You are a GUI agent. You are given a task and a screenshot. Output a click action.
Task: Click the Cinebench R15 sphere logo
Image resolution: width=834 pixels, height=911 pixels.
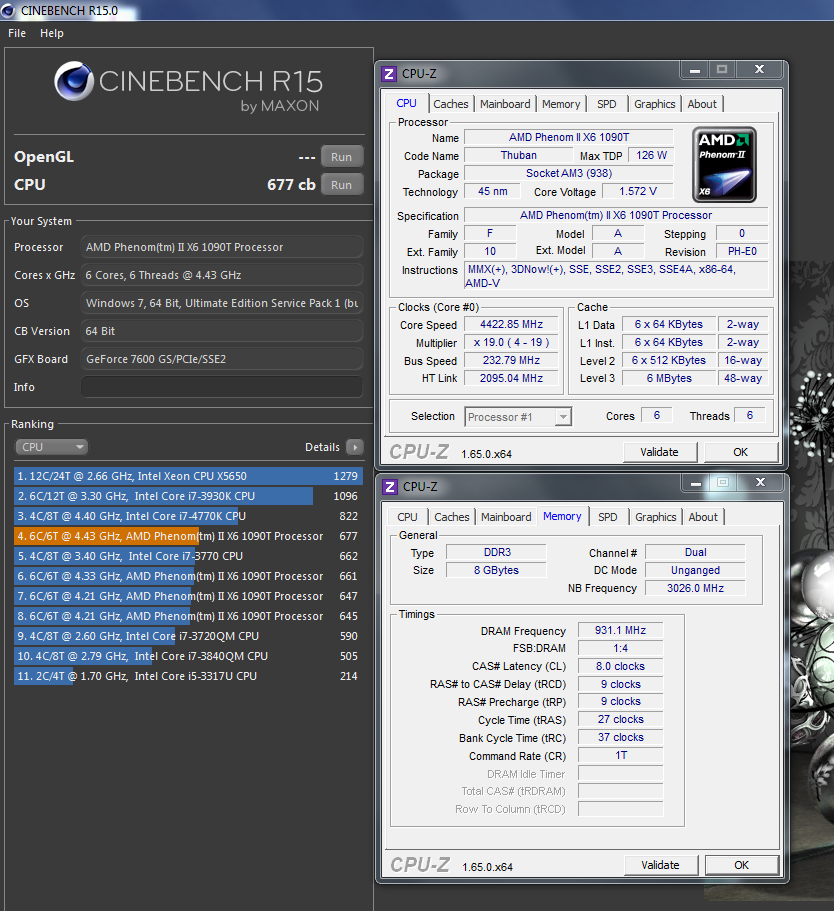tap(73, 83)
